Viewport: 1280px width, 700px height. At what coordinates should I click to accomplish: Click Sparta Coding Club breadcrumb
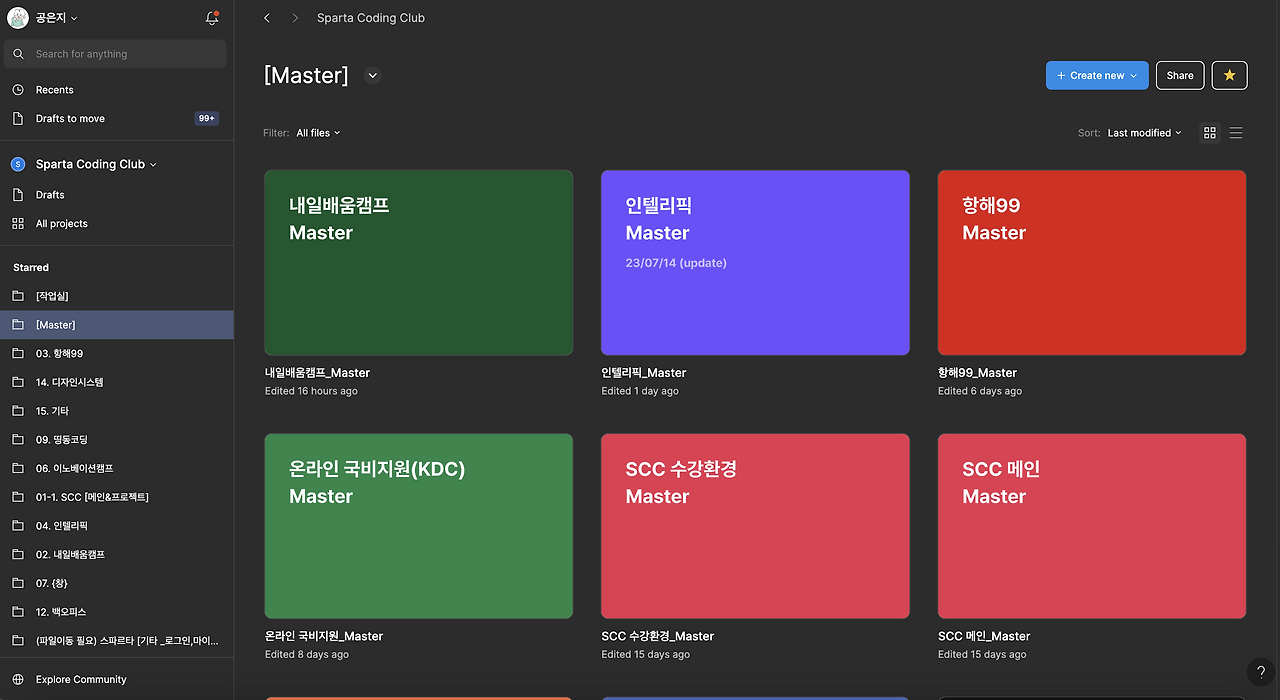click(371, 18)
